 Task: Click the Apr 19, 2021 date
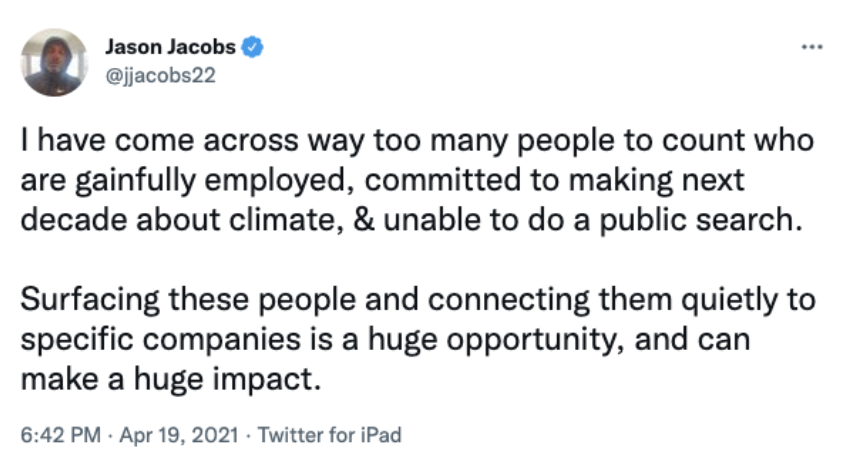coord(178,435)
